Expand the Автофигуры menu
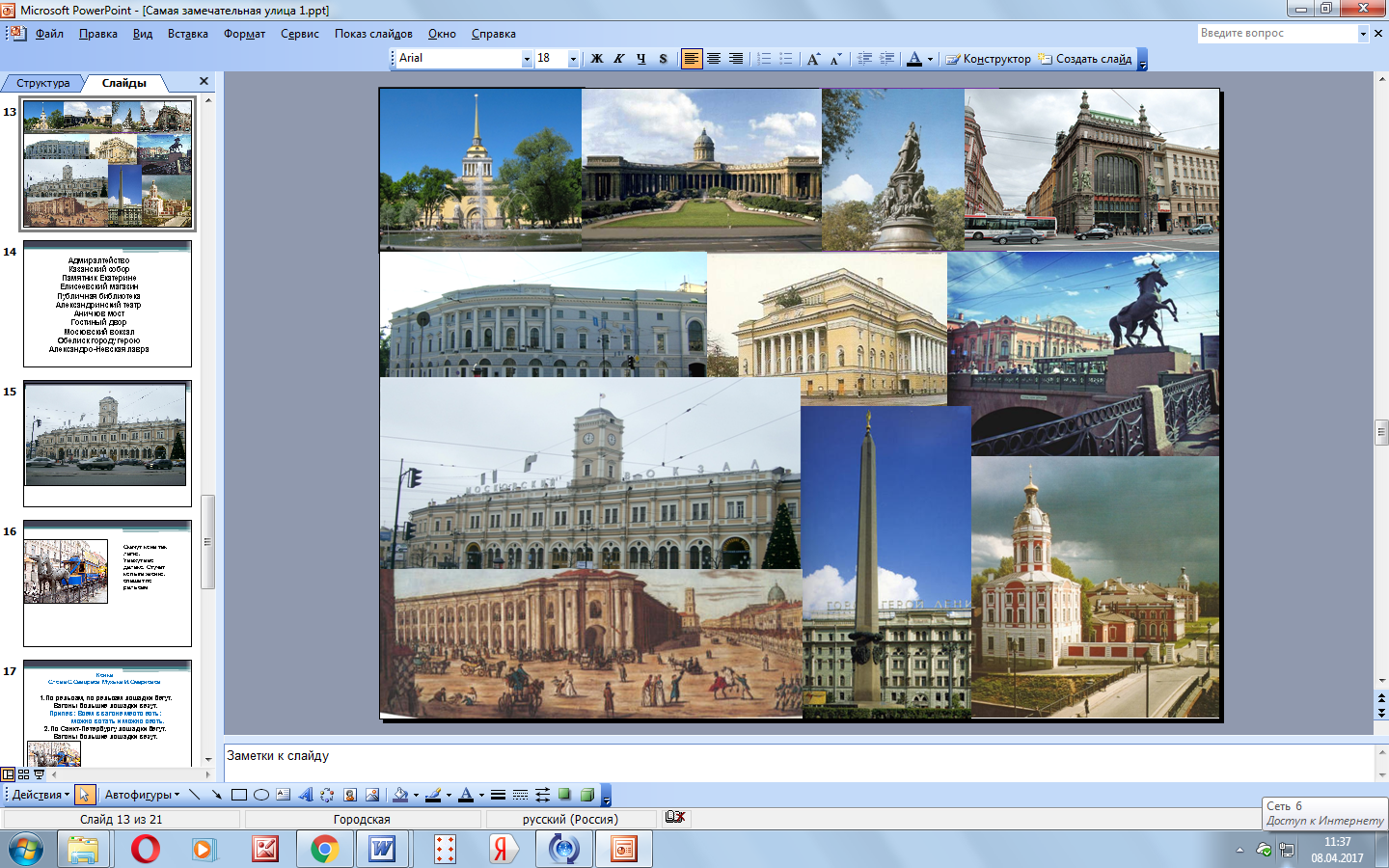 [142, 795]
